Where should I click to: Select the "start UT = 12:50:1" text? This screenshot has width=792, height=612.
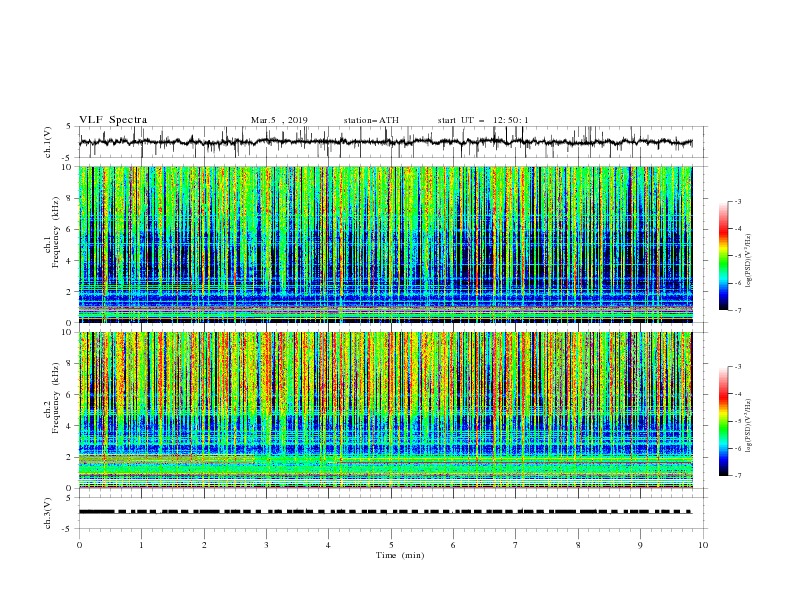pos(483,120)
